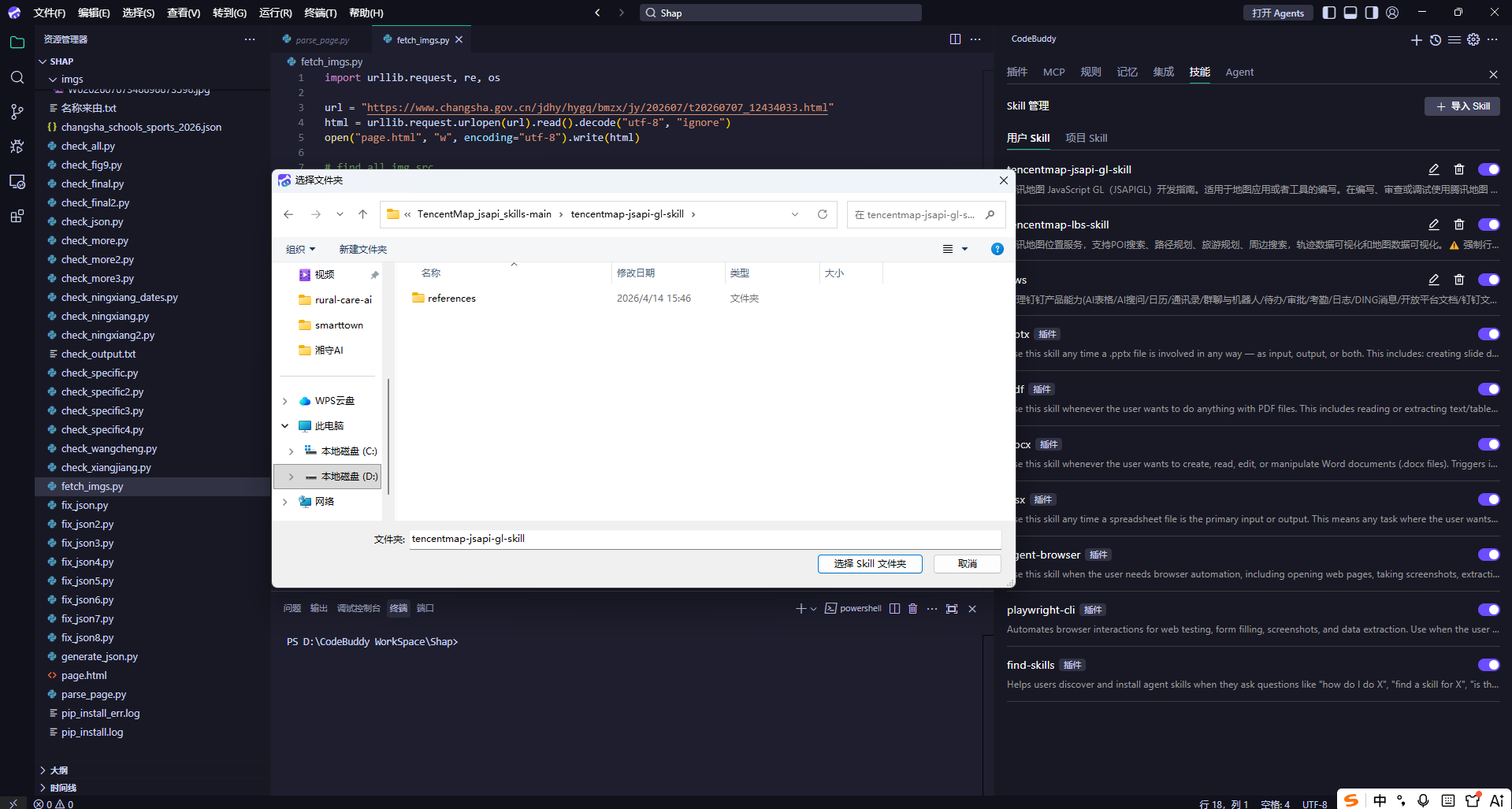Go up one folder level in dialog

click(x=362, y=214)
